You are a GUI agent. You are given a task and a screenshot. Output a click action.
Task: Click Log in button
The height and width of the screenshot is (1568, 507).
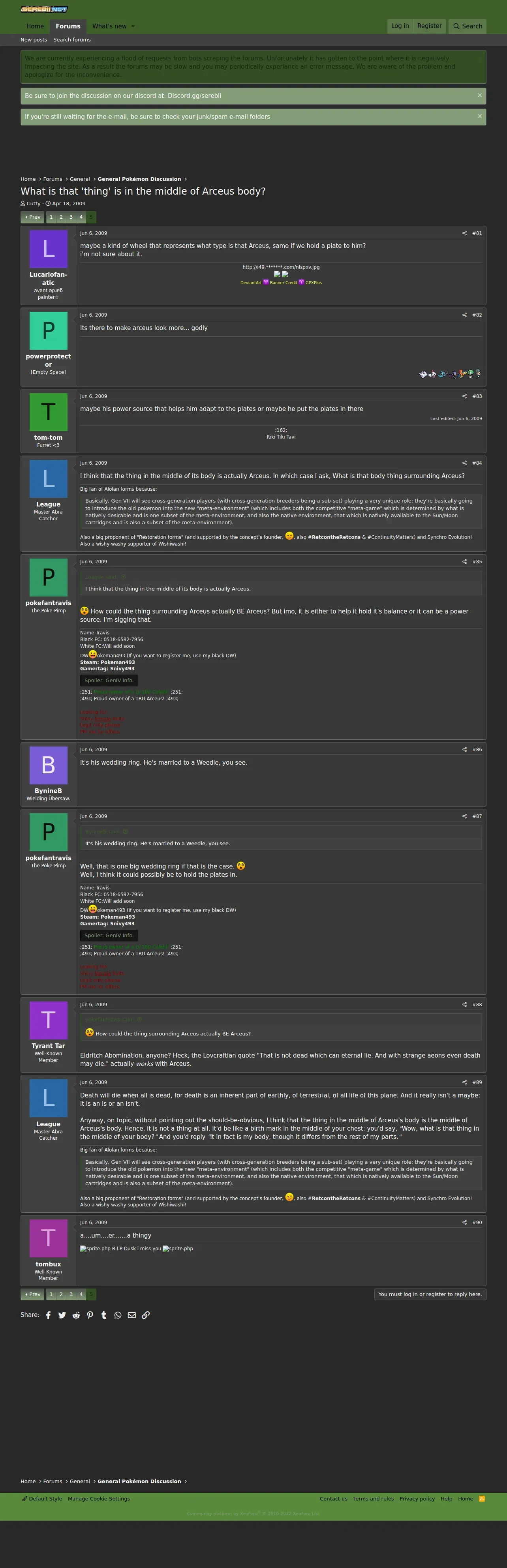point(400,26)
